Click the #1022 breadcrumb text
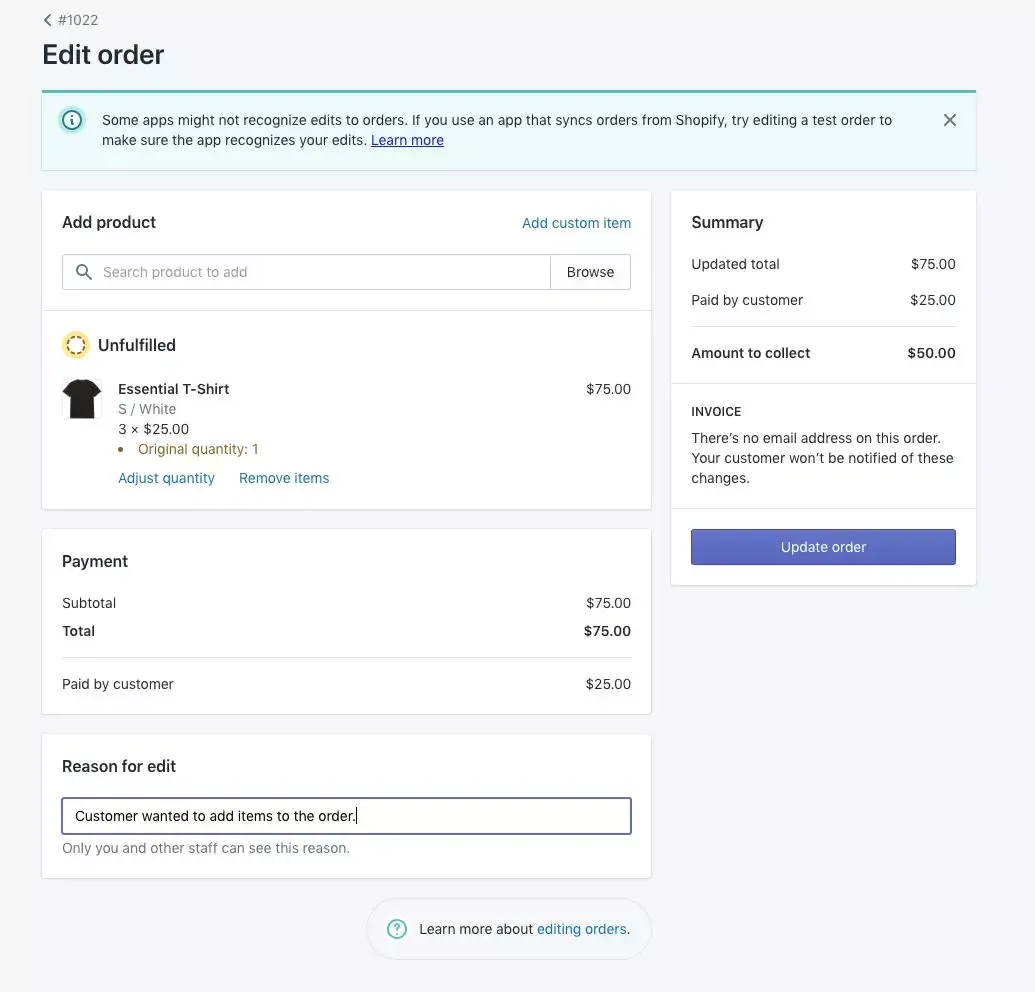The height and width of the screenshot is (992, 1035). [78, 20]
